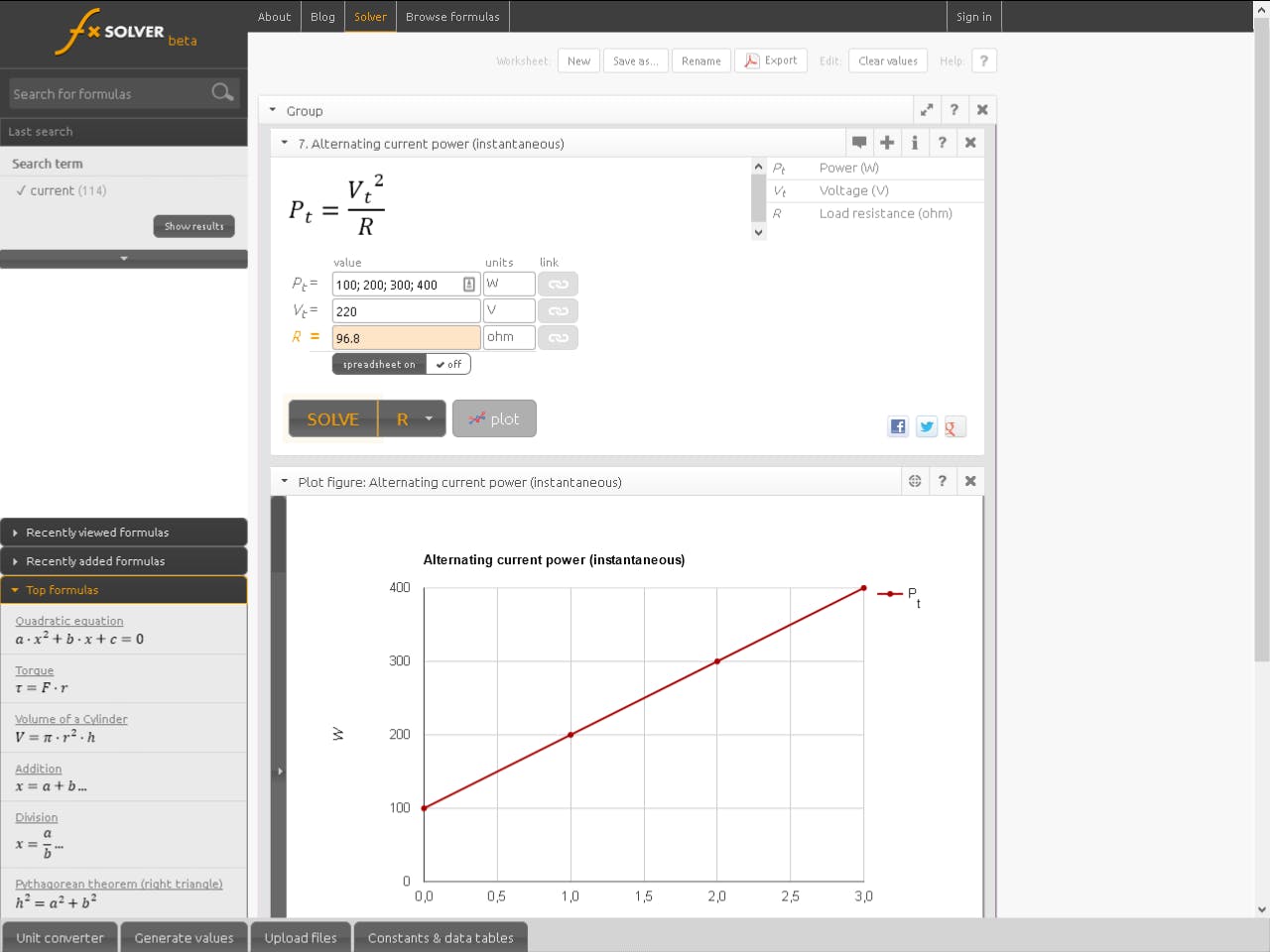The width and height of the screenshot is (1270, 952).
Task: Open Volume of a Cylinder link
Action: 71,719
